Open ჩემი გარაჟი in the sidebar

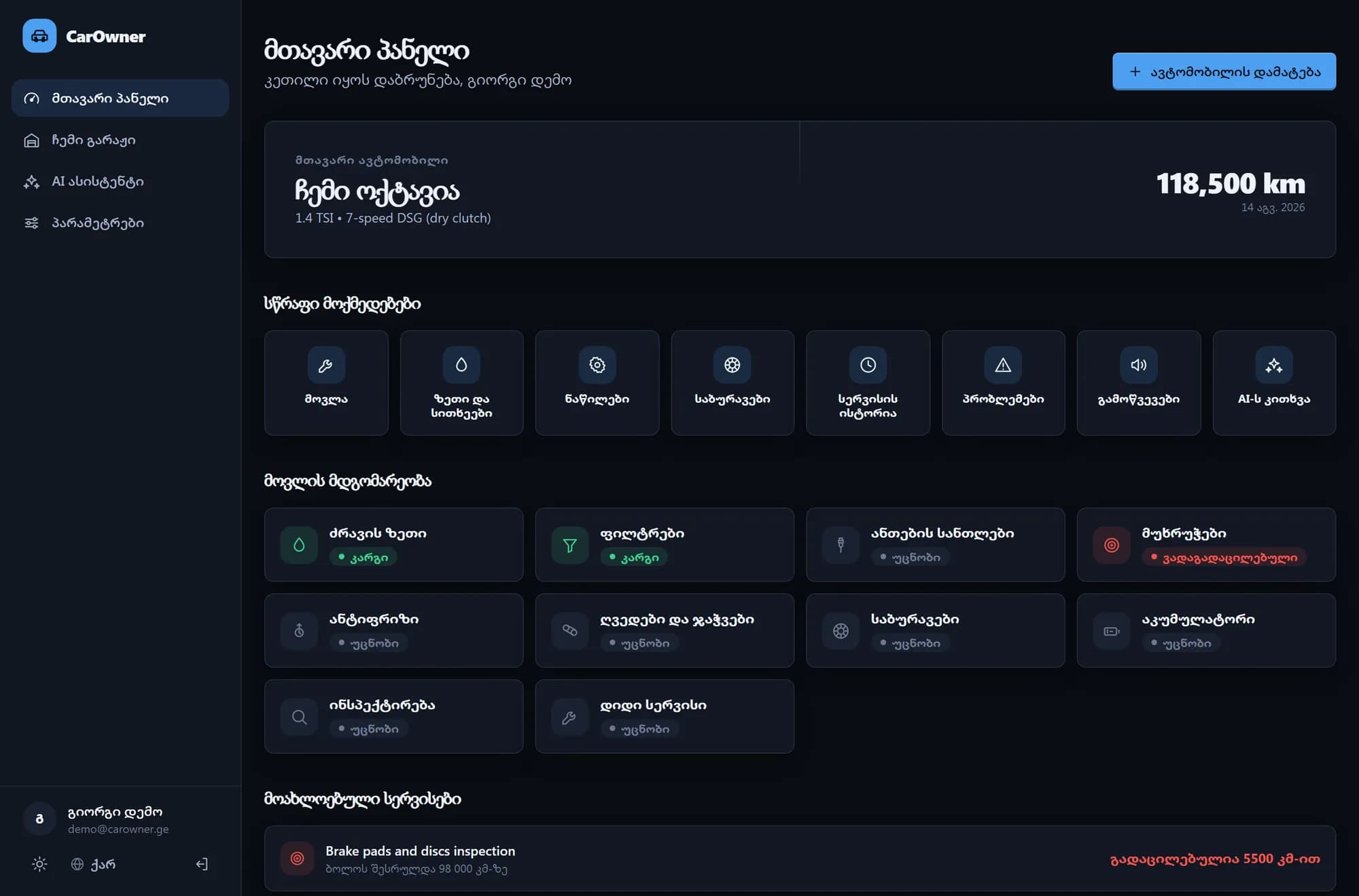[120, 140]
